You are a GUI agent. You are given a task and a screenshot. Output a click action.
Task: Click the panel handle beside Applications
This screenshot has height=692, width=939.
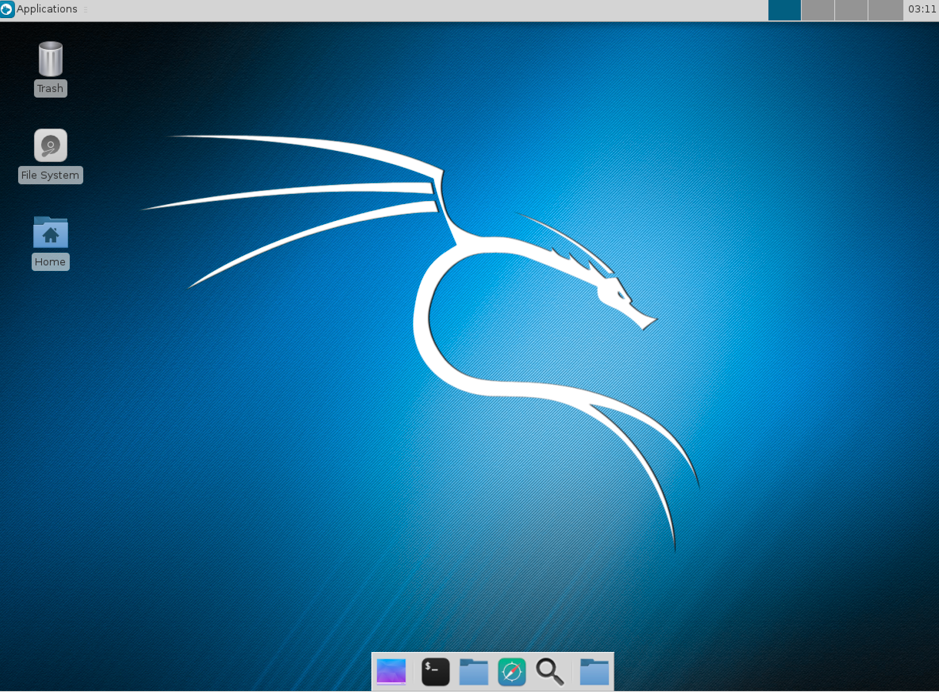tap(86, 10)
